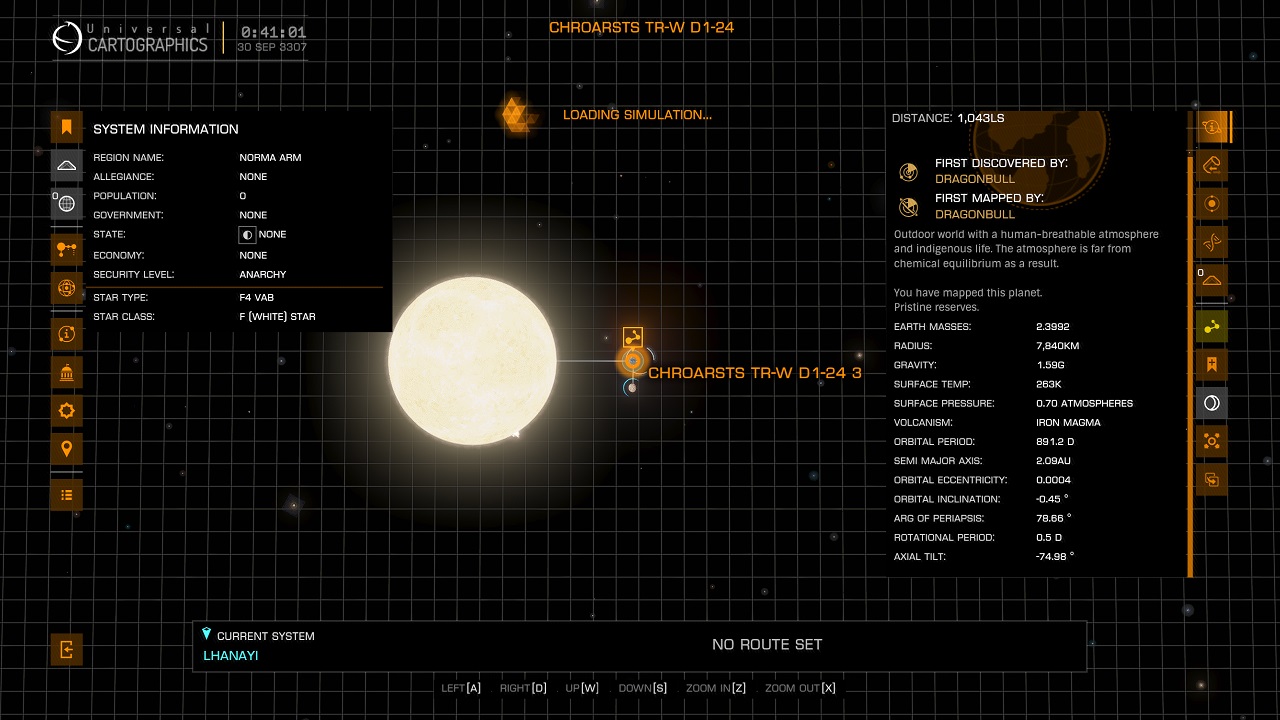Image resolution: width=1280 pixels, height=720 pixels.
Task: Click the DISTANCE: 1,043LS readout
Action: click(x=948, y=118)
